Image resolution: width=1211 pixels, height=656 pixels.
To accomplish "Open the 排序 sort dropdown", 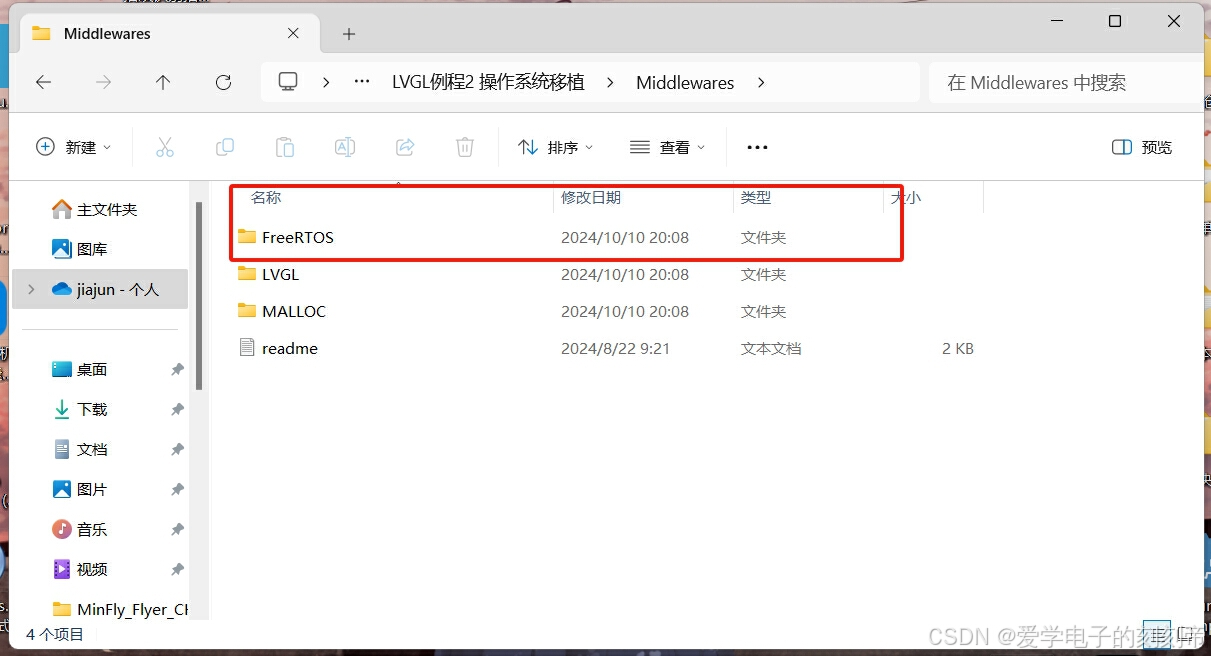I will click(x=556, y=147).
